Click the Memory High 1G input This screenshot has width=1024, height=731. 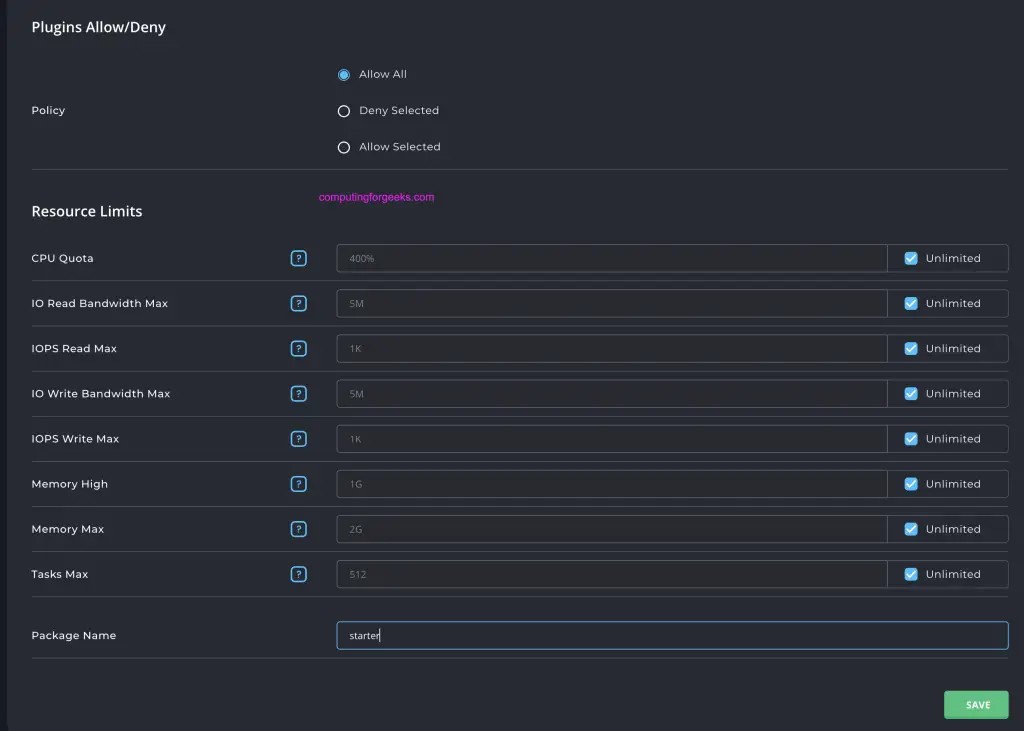[x=612, y=483]
